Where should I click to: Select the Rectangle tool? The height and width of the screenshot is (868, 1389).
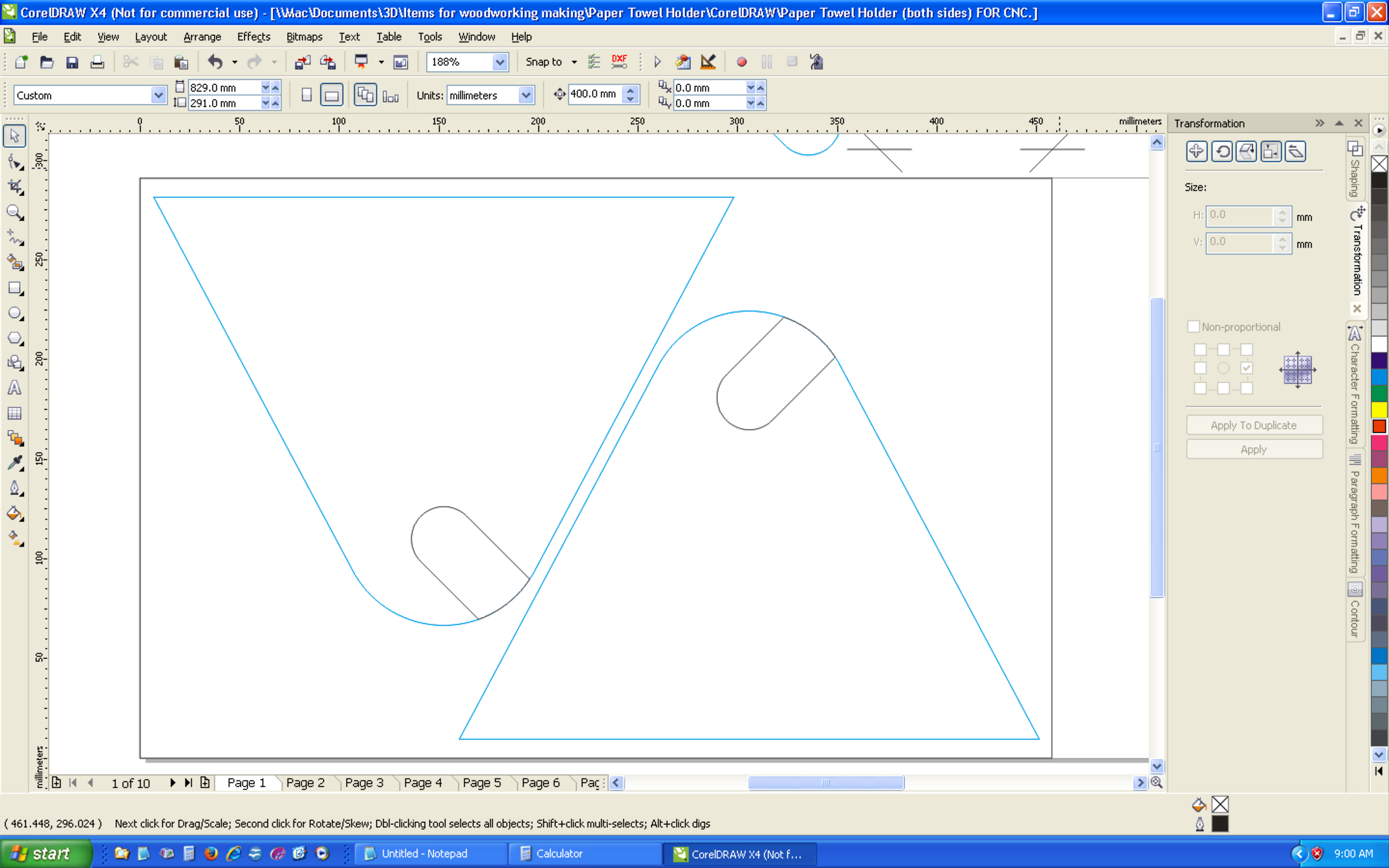pyautogui.click(x=14, y=287)
